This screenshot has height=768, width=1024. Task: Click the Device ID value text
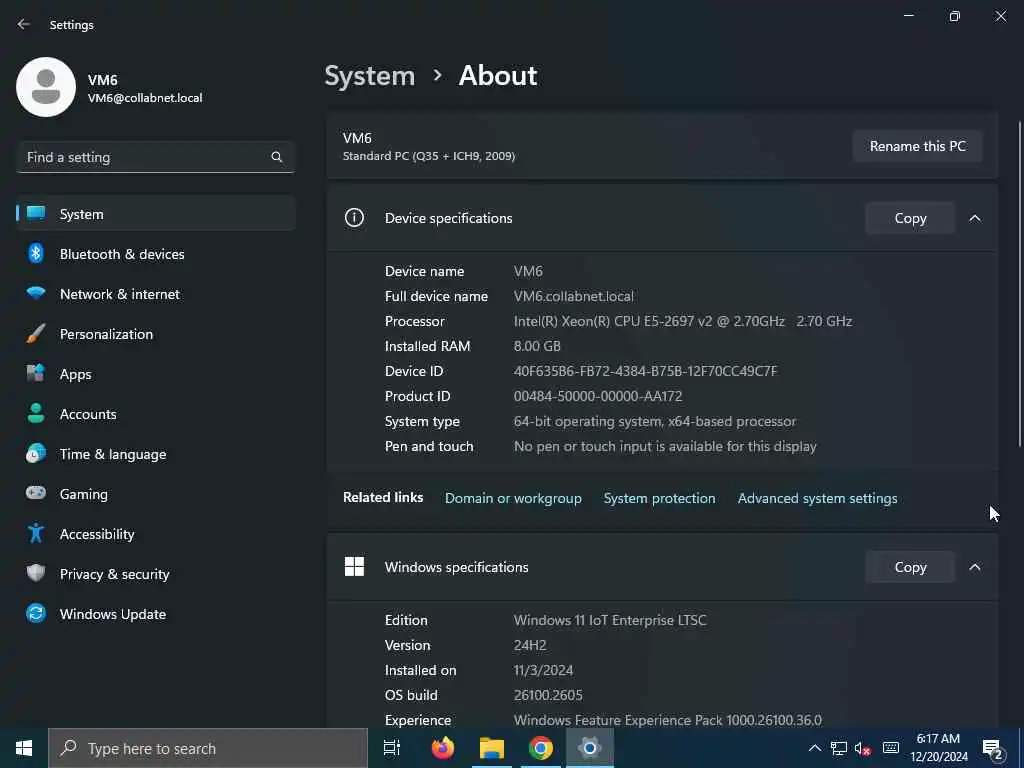coord(645,371)
